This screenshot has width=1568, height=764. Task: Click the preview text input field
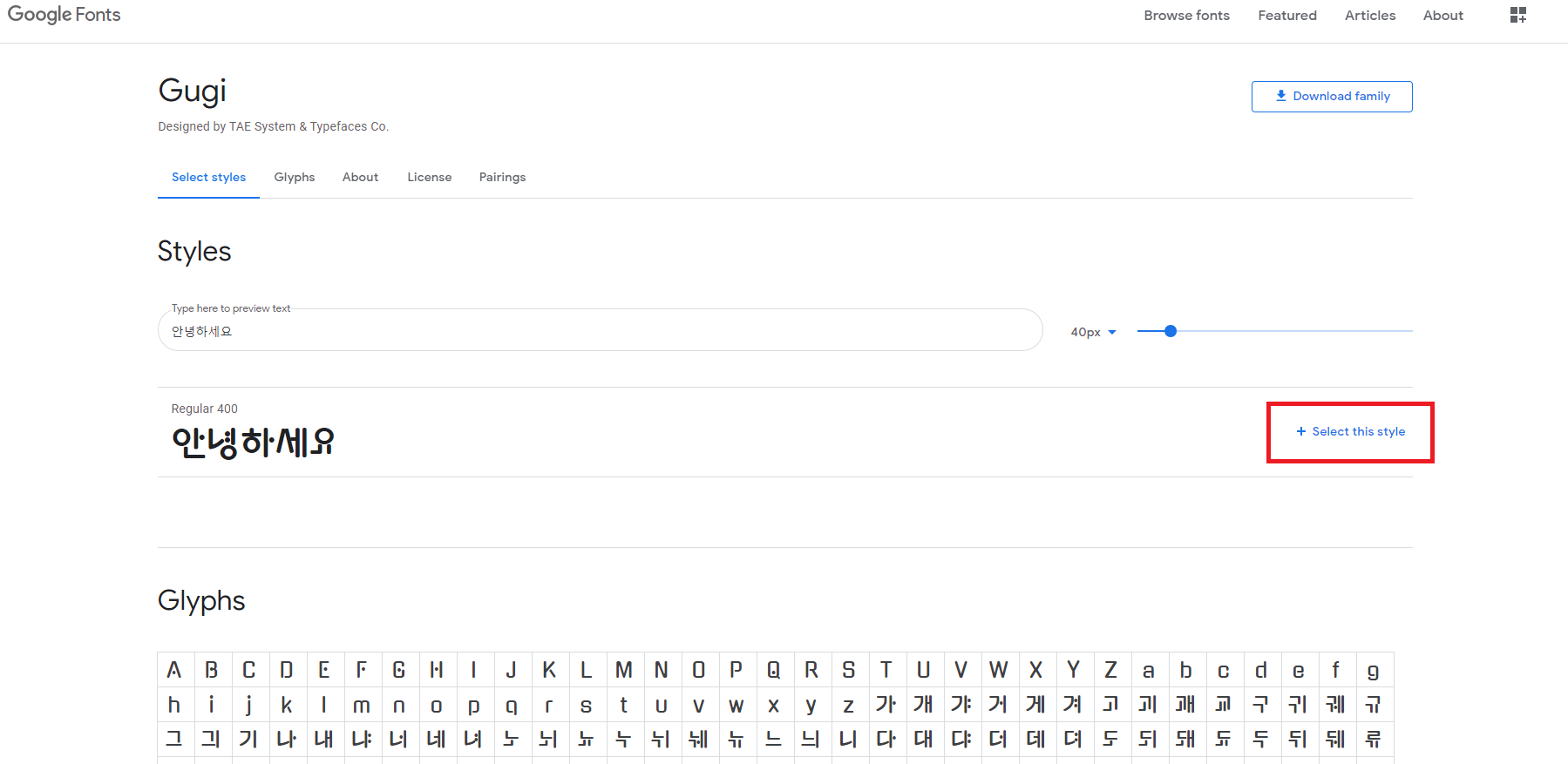(600, 330)
